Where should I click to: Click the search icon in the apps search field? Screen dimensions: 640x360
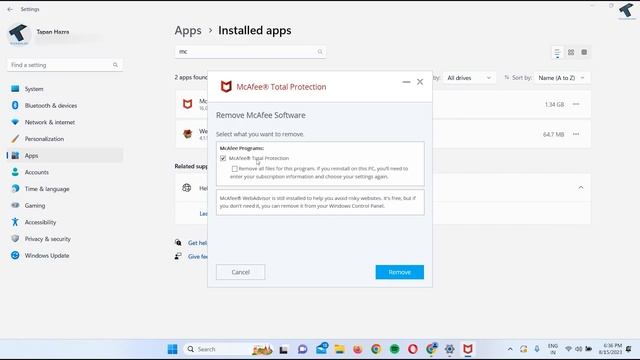320,52
